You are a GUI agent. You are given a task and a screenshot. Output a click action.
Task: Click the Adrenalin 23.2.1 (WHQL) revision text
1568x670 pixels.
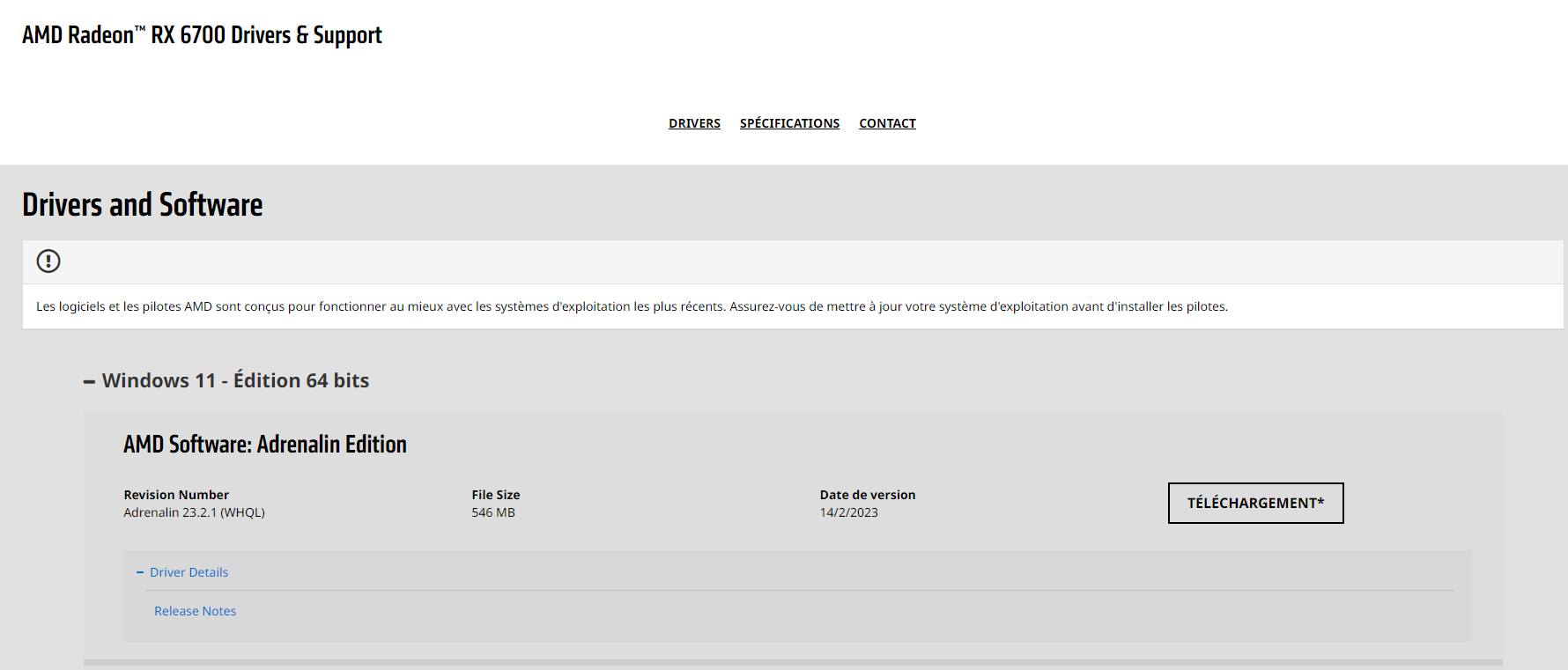tap(194, 512)
